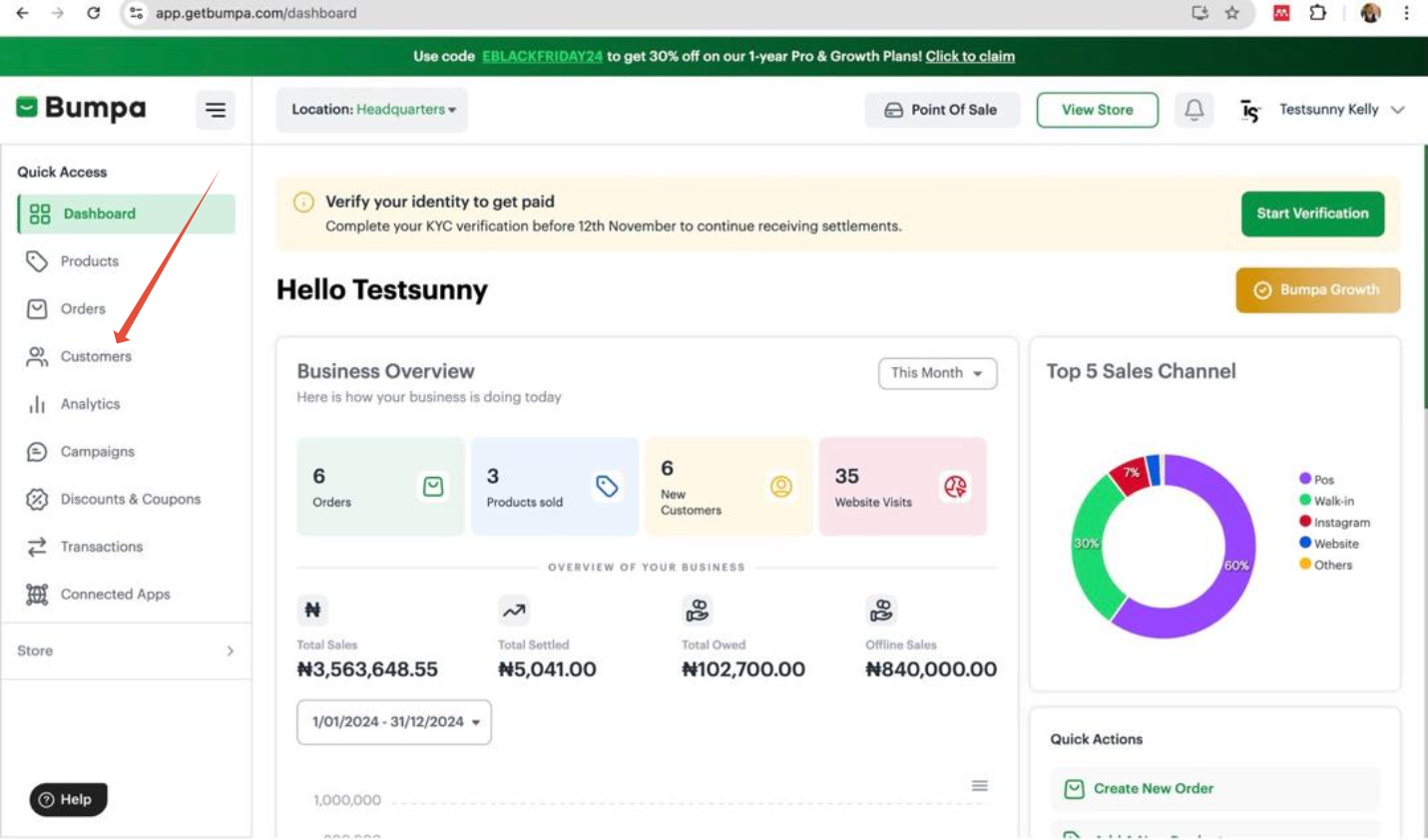This screenshot has height=840, width=1428.
Task: Toggle the hamburger sidebar menu button
Action: 216,110
